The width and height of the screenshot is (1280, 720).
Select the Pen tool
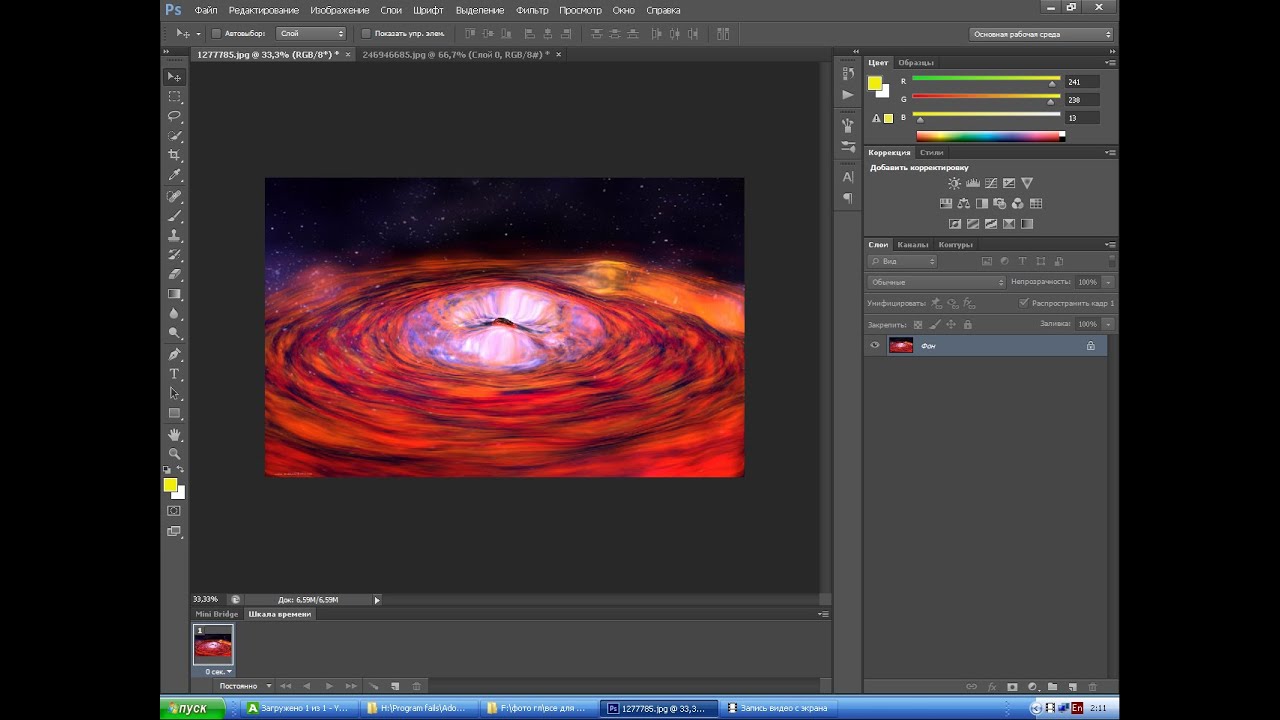tap(175, 354)
